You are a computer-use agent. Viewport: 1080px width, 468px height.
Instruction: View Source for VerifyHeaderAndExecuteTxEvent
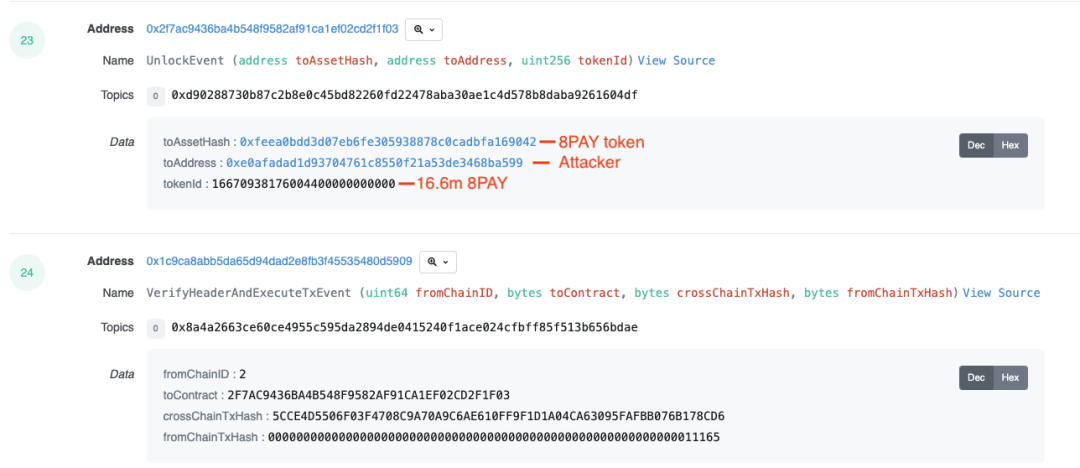(1001, 293)
